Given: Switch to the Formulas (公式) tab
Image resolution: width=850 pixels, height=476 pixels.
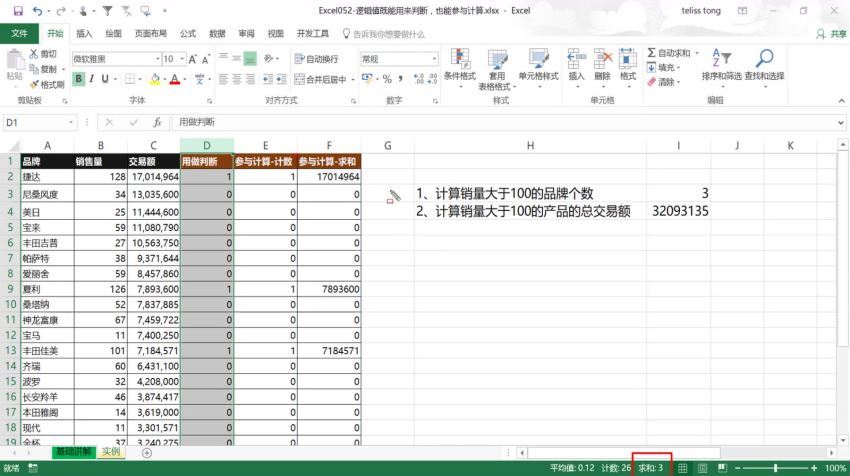Looking at the screenshot, I should tap(188, 34).
